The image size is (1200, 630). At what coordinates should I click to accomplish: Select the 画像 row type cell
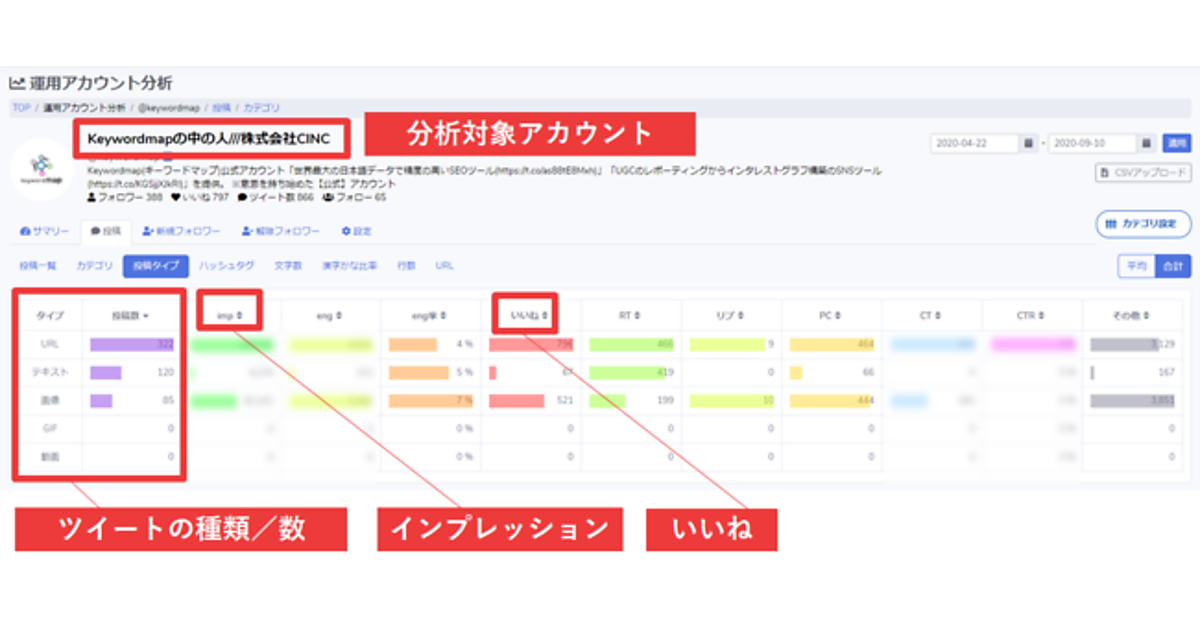click(x=49, y=400)
